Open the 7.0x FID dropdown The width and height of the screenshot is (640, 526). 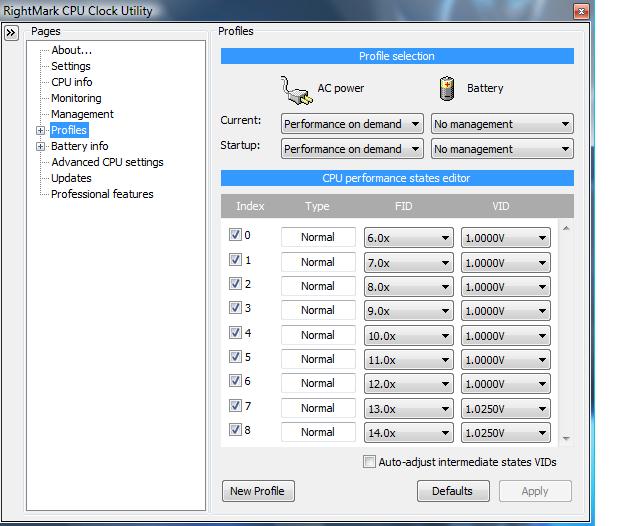[x=409, y=263]
